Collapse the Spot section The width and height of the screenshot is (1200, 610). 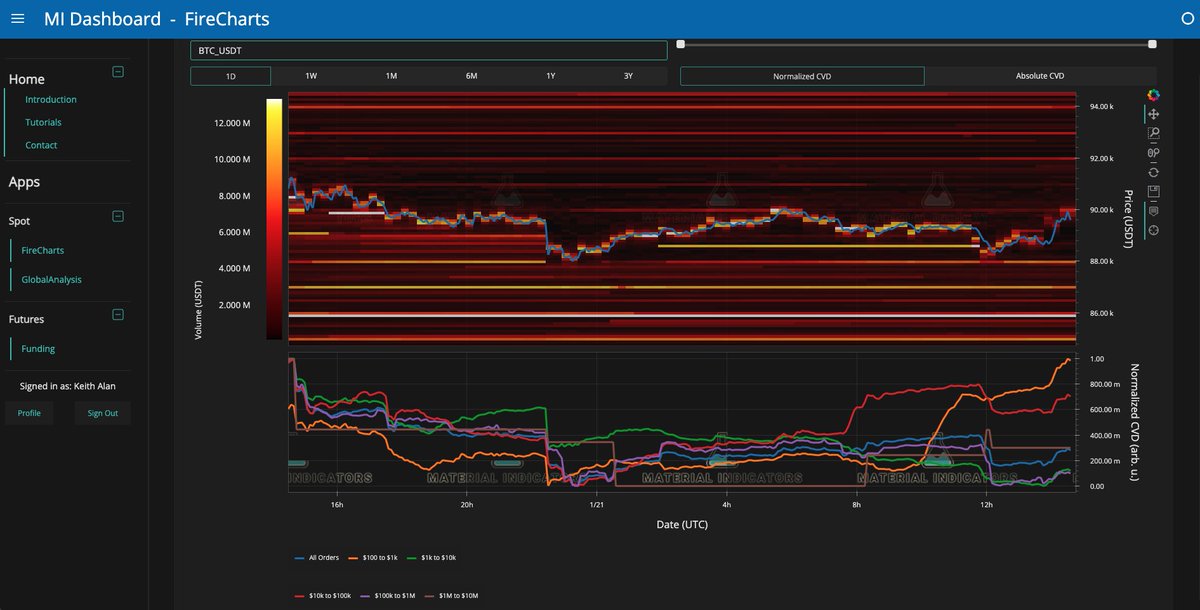(117, 216)
